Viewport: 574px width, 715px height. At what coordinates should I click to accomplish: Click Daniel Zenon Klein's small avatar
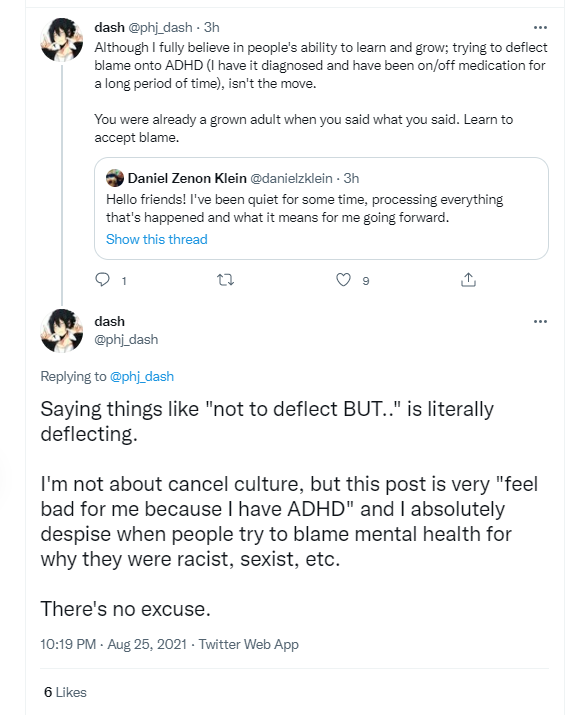(x=115, y=178)
